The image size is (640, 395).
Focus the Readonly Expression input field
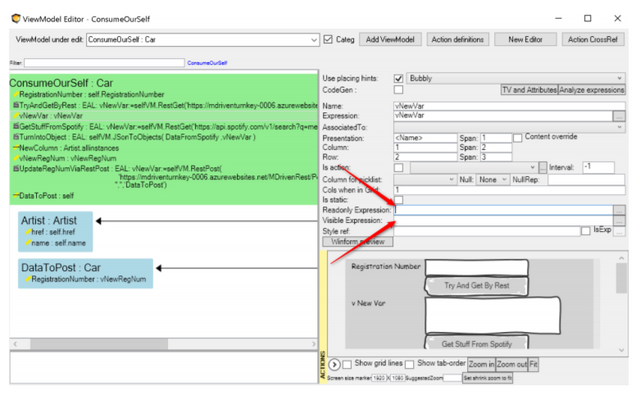tap(504, 210)
